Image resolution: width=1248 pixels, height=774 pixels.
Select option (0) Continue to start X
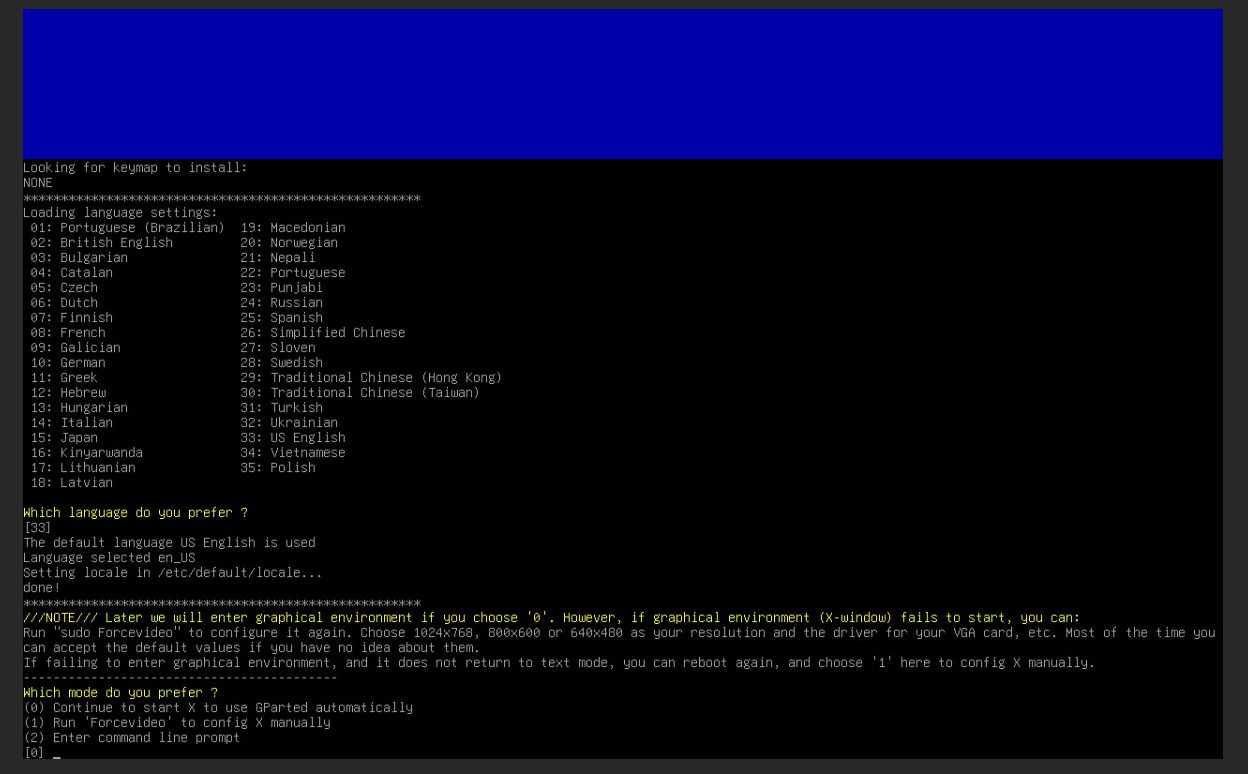(217, 708)
